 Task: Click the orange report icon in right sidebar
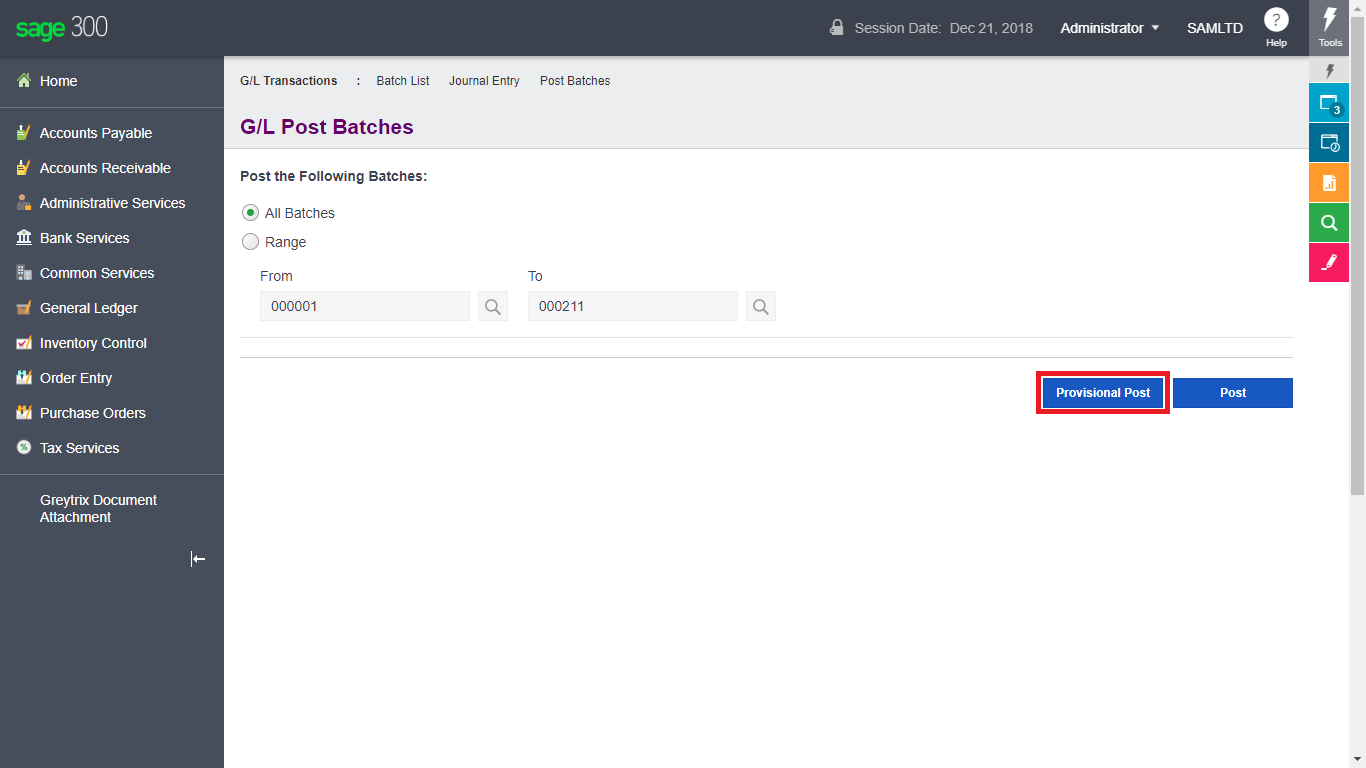(1329, 183)
